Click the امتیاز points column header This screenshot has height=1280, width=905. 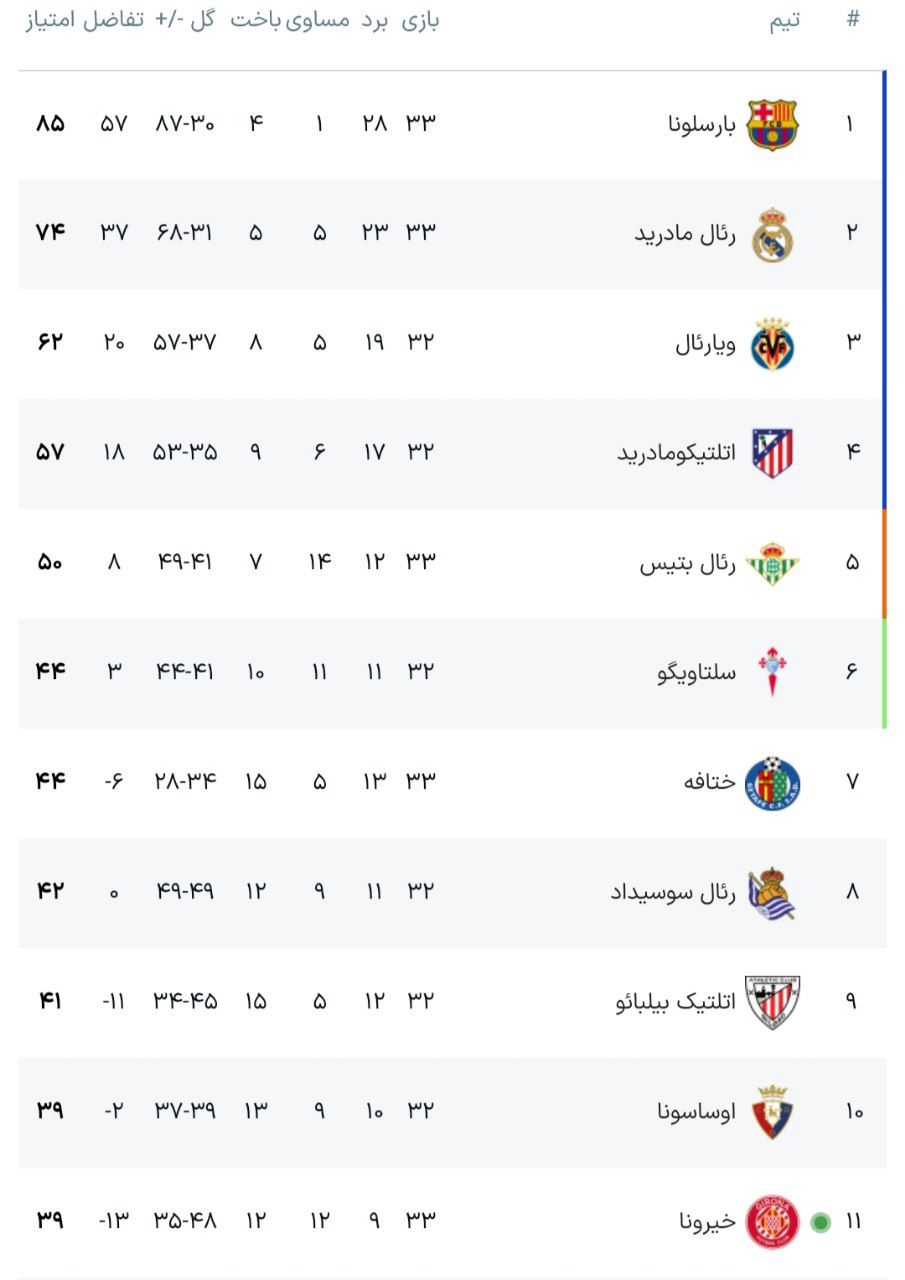(51, 21)
